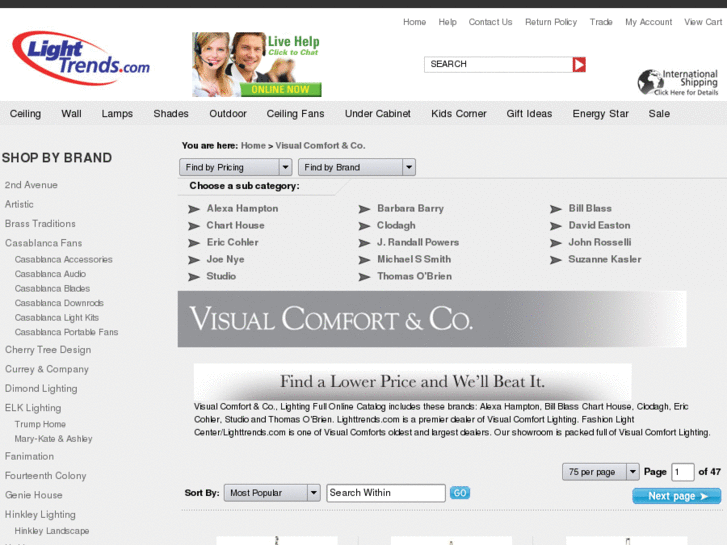Screen dimensions: 727x545
Task: Click the Search Within field
Action: 386,493
